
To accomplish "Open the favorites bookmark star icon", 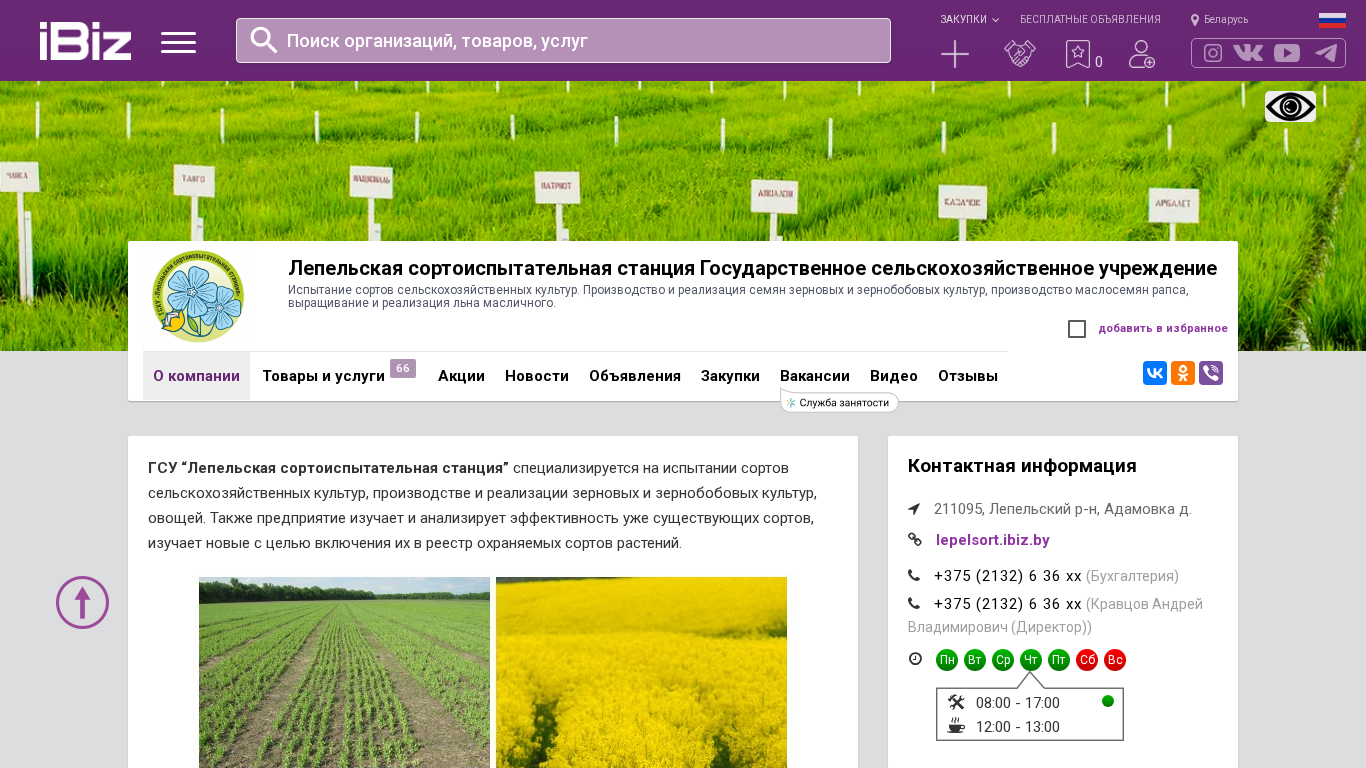I will [x=1077, y=54].
